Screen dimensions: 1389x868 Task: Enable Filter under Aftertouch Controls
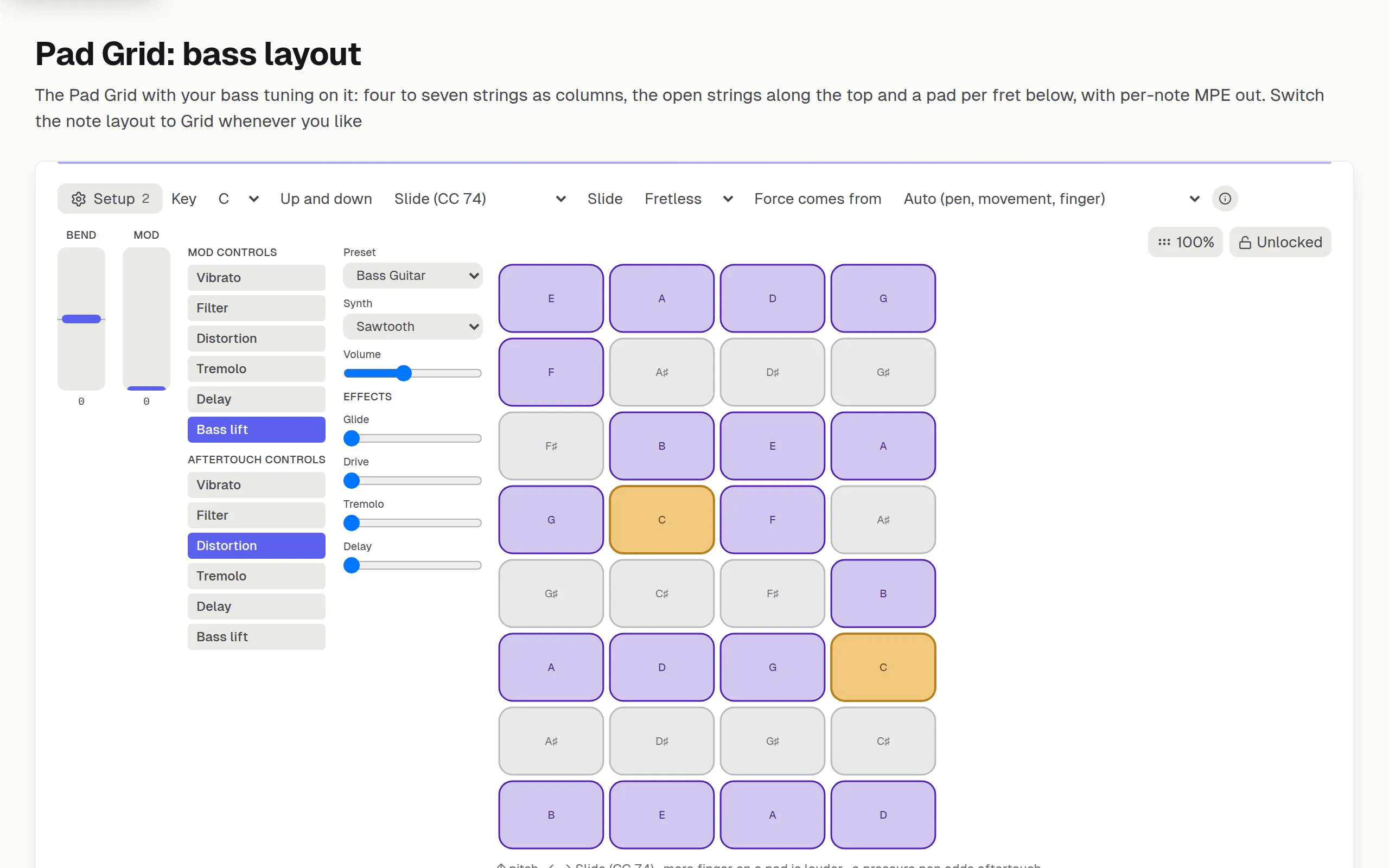point(257,515)
